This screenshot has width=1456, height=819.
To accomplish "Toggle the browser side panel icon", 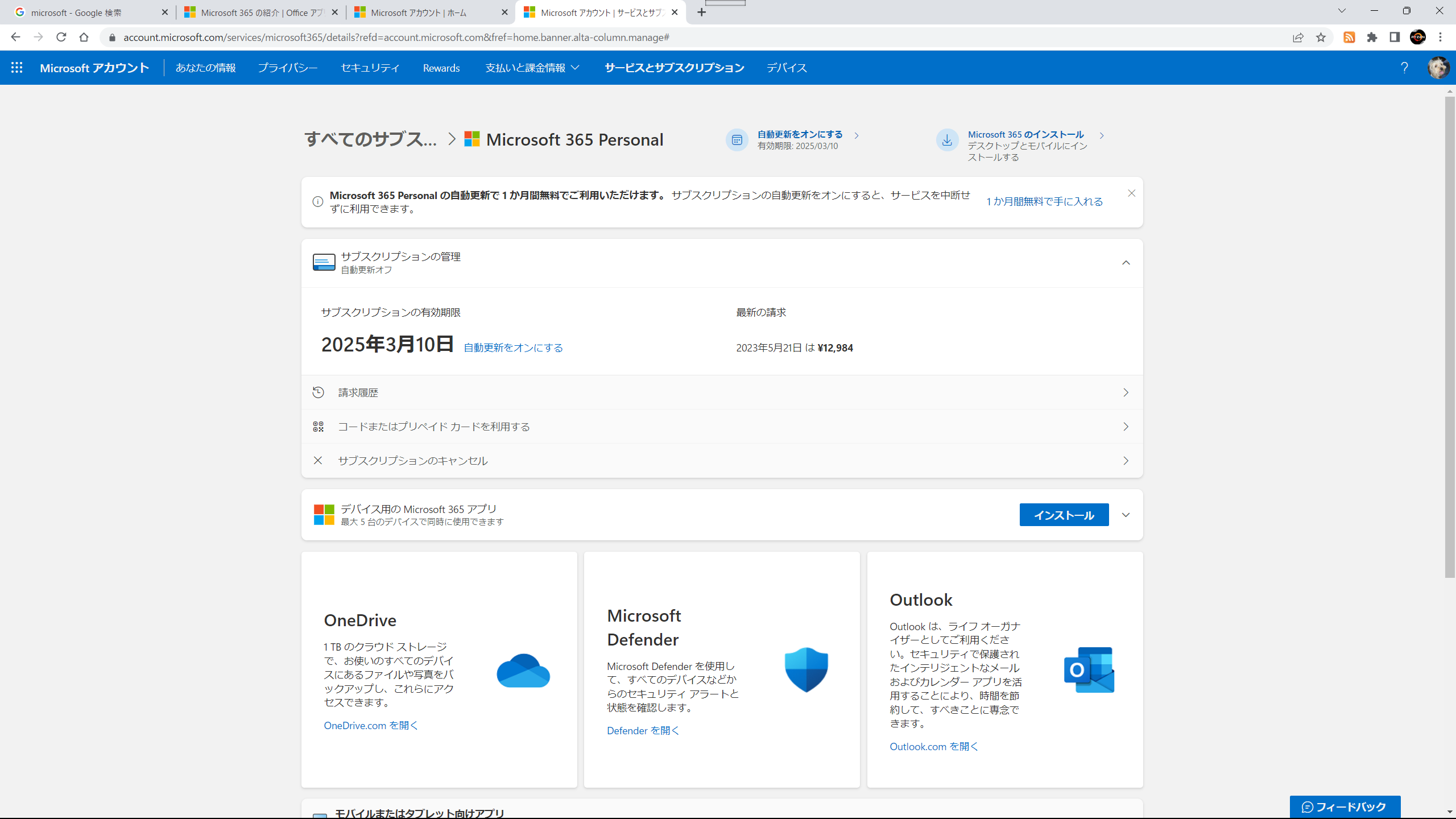I will tap(1395, 38).
